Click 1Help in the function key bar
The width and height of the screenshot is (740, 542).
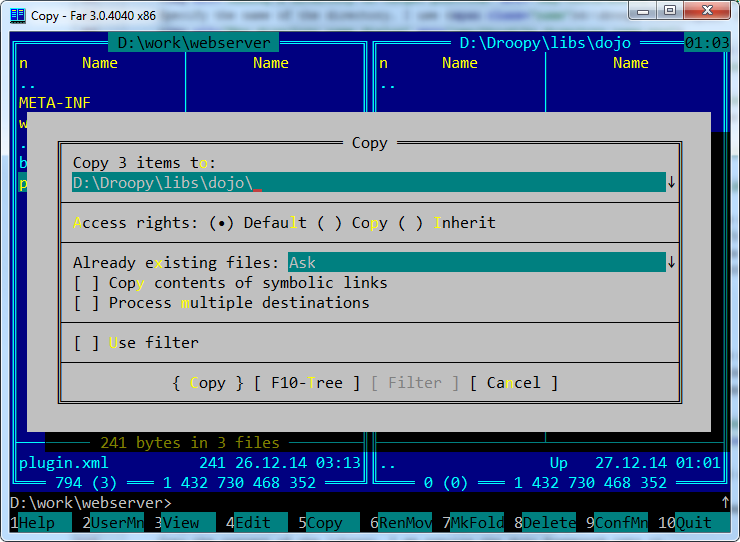tap(41, 523)
